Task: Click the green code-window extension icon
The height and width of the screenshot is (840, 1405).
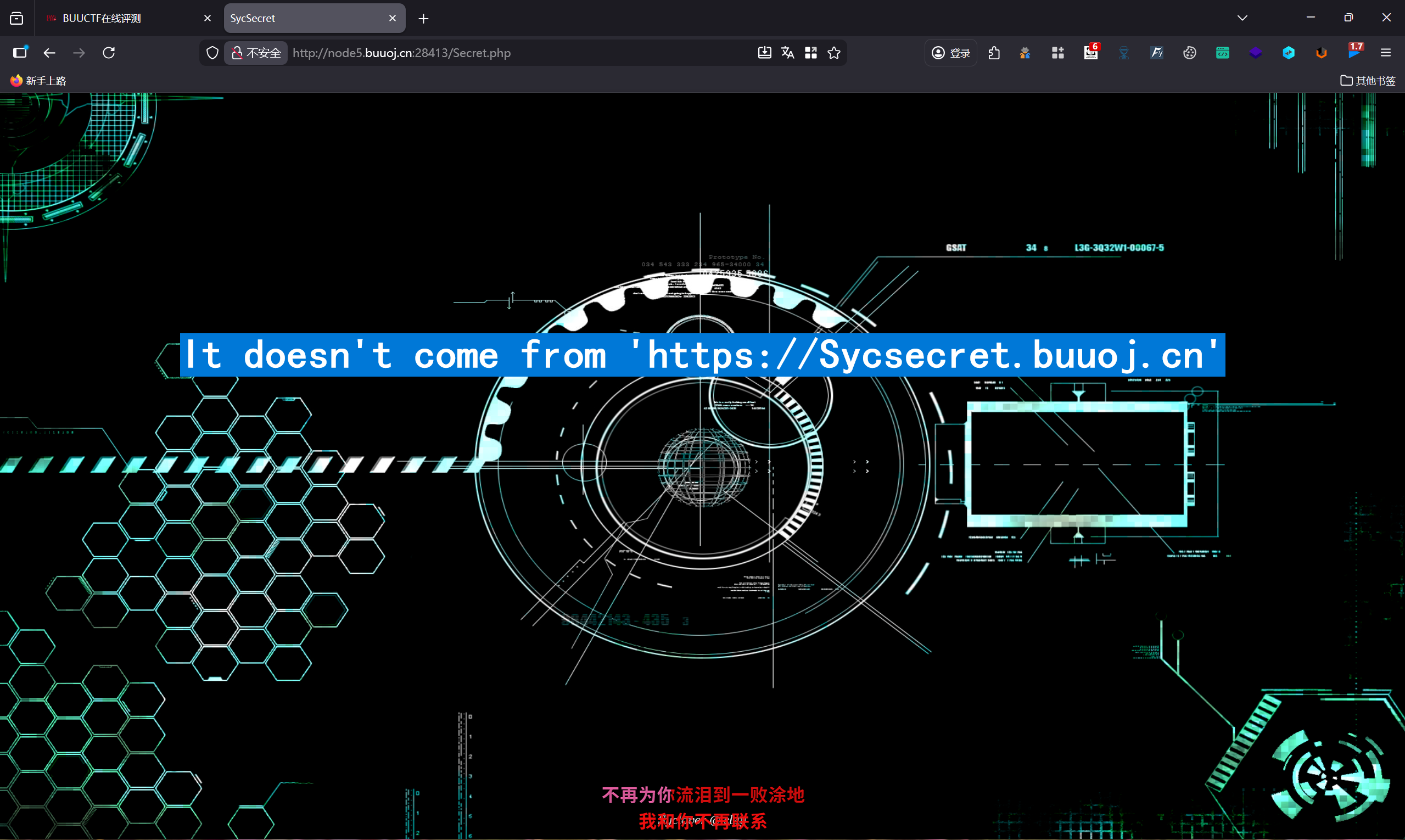Action: click(1222, 53)
